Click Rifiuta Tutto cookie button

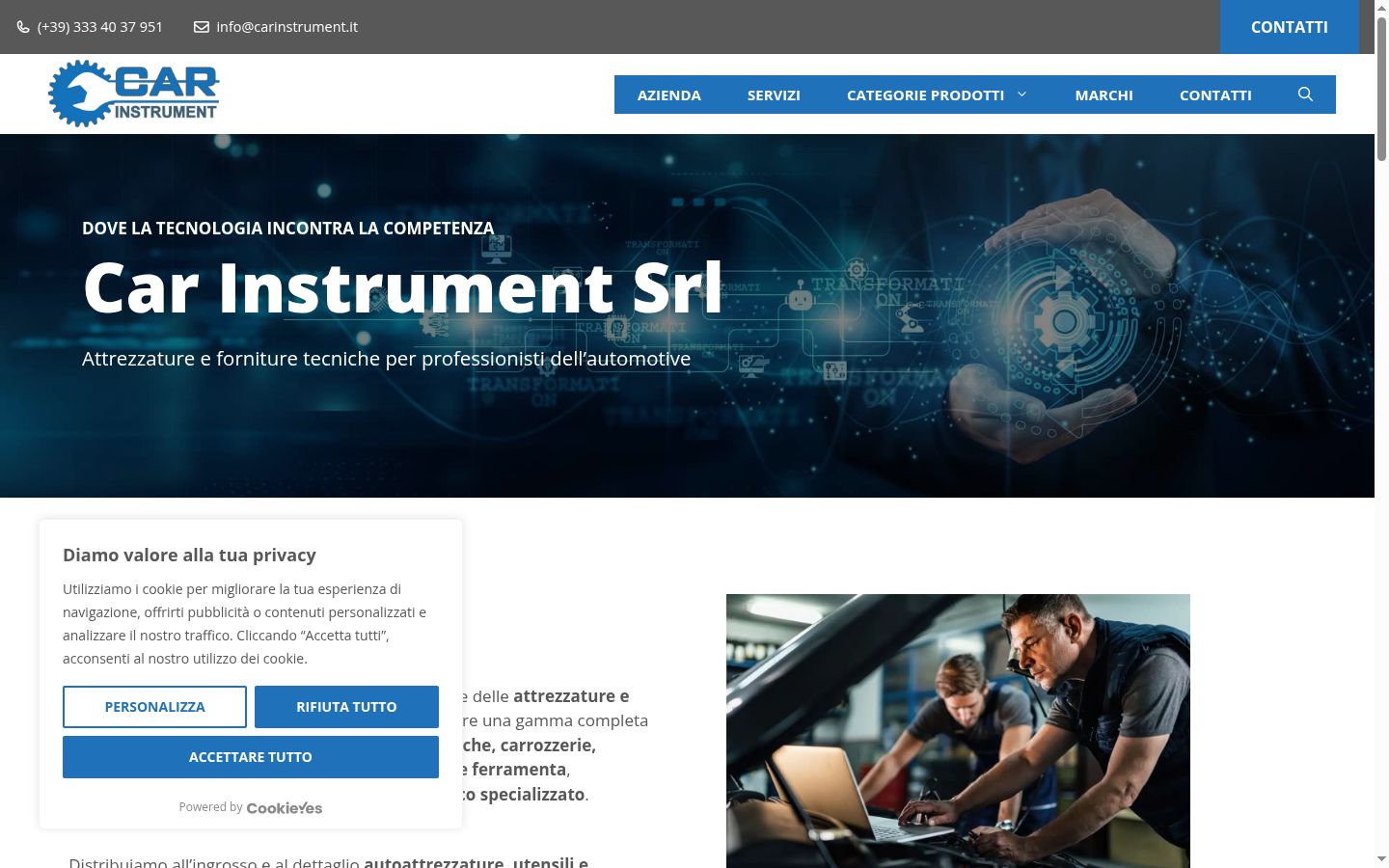tap(346, 707)
